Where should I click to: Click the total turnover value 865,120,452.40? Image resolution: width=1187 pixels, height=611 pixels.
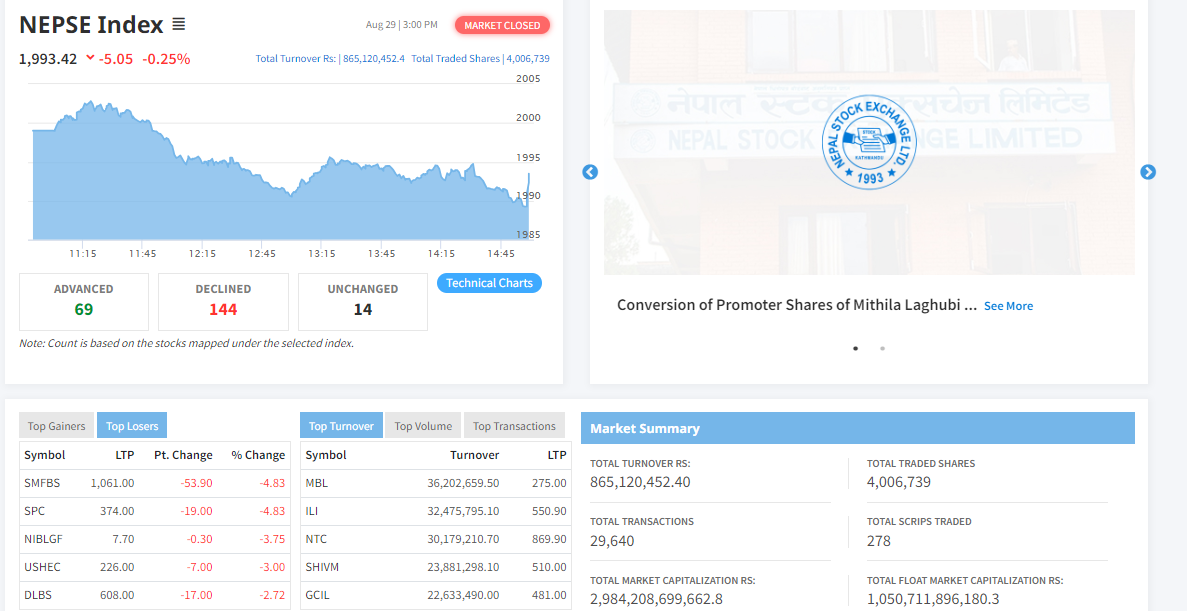640,482
